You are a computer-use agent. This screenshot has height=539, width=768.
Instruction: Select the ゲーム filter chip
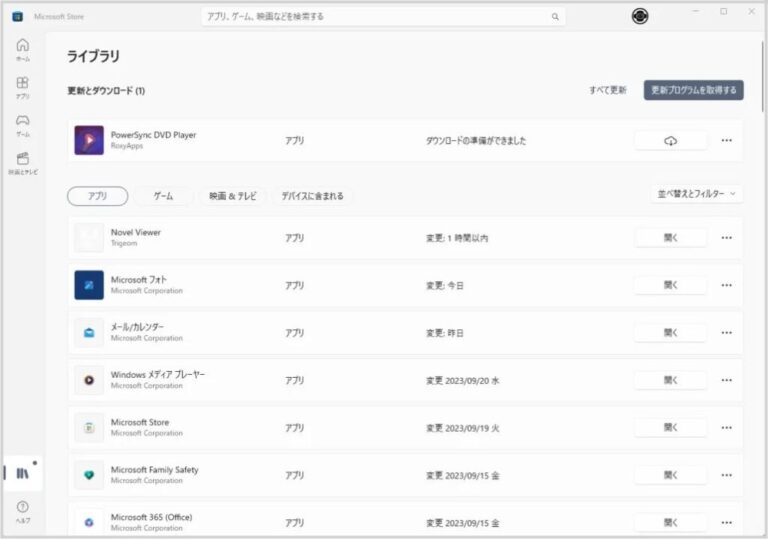(x=163, y=196)
